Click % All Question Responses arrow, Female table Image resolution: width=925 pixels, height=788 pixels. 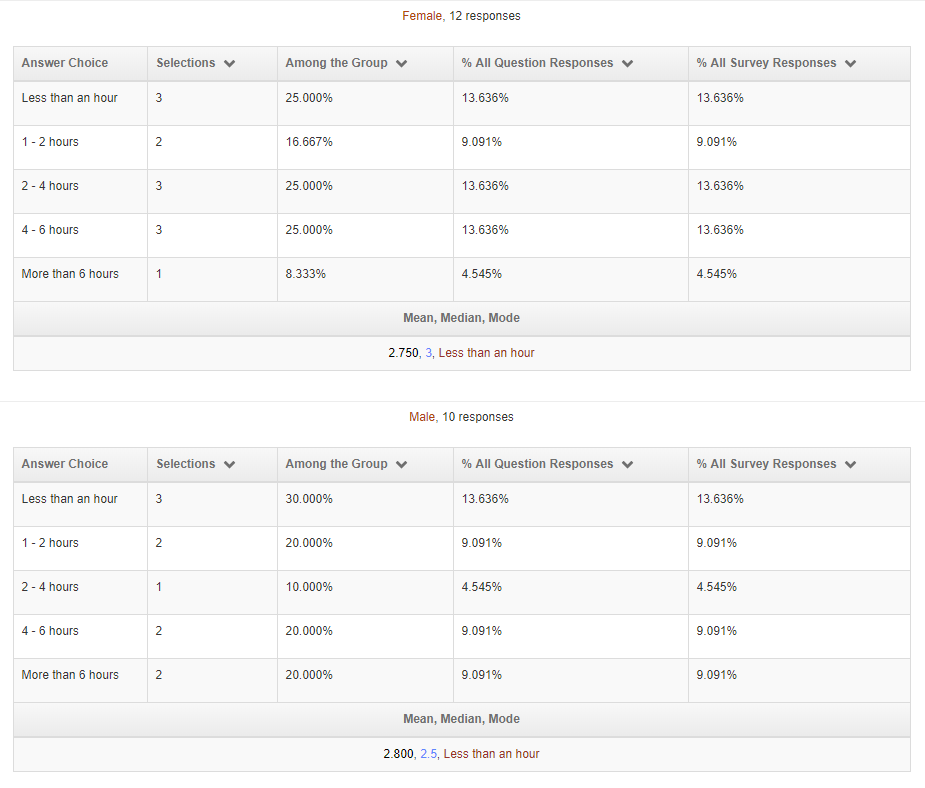pos(628,64)
